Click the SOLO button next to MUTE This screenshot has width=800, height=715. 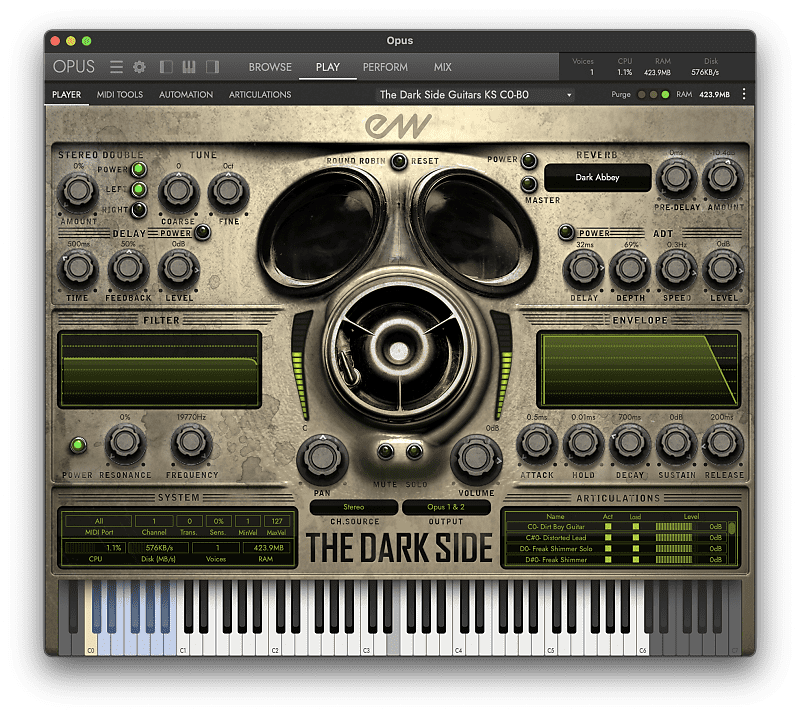(x=415, y=451)
